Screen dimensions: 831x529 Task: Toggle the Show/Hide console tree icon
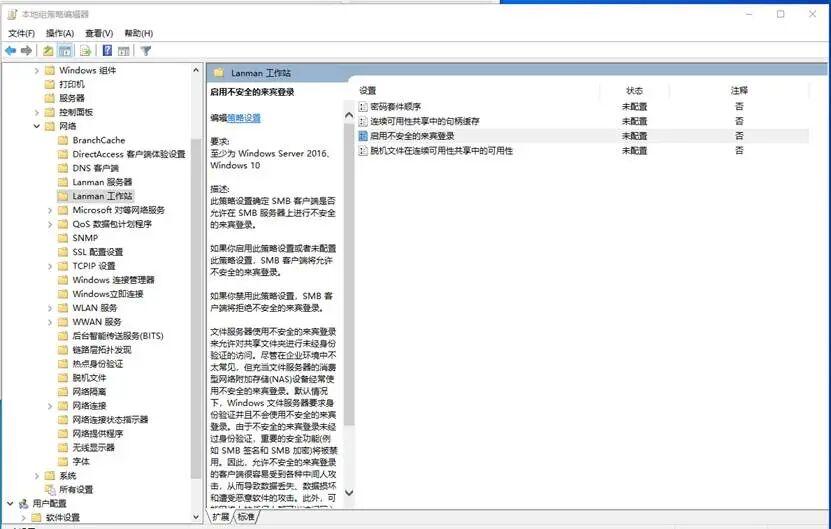pos(65,50)
